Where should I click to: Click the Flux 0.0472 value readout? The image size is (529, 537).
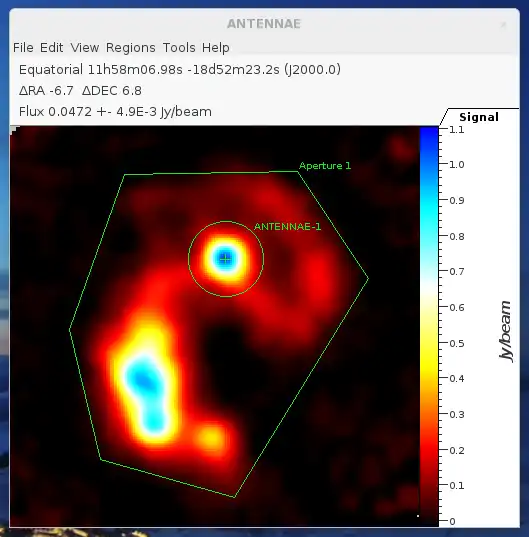click(x=115, y=112)
